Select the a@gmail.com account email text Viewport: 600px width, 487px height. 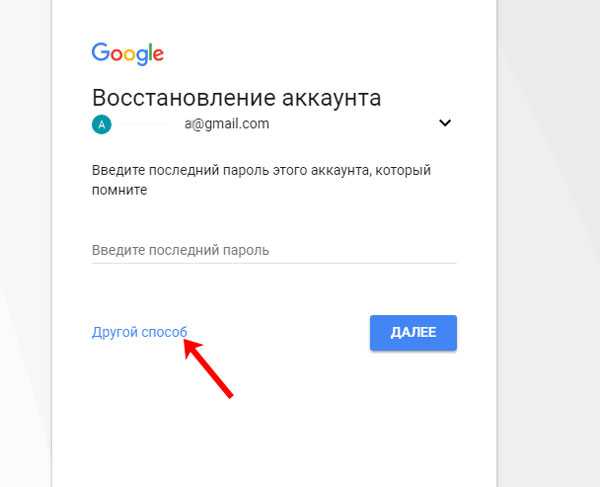point(227,124)
